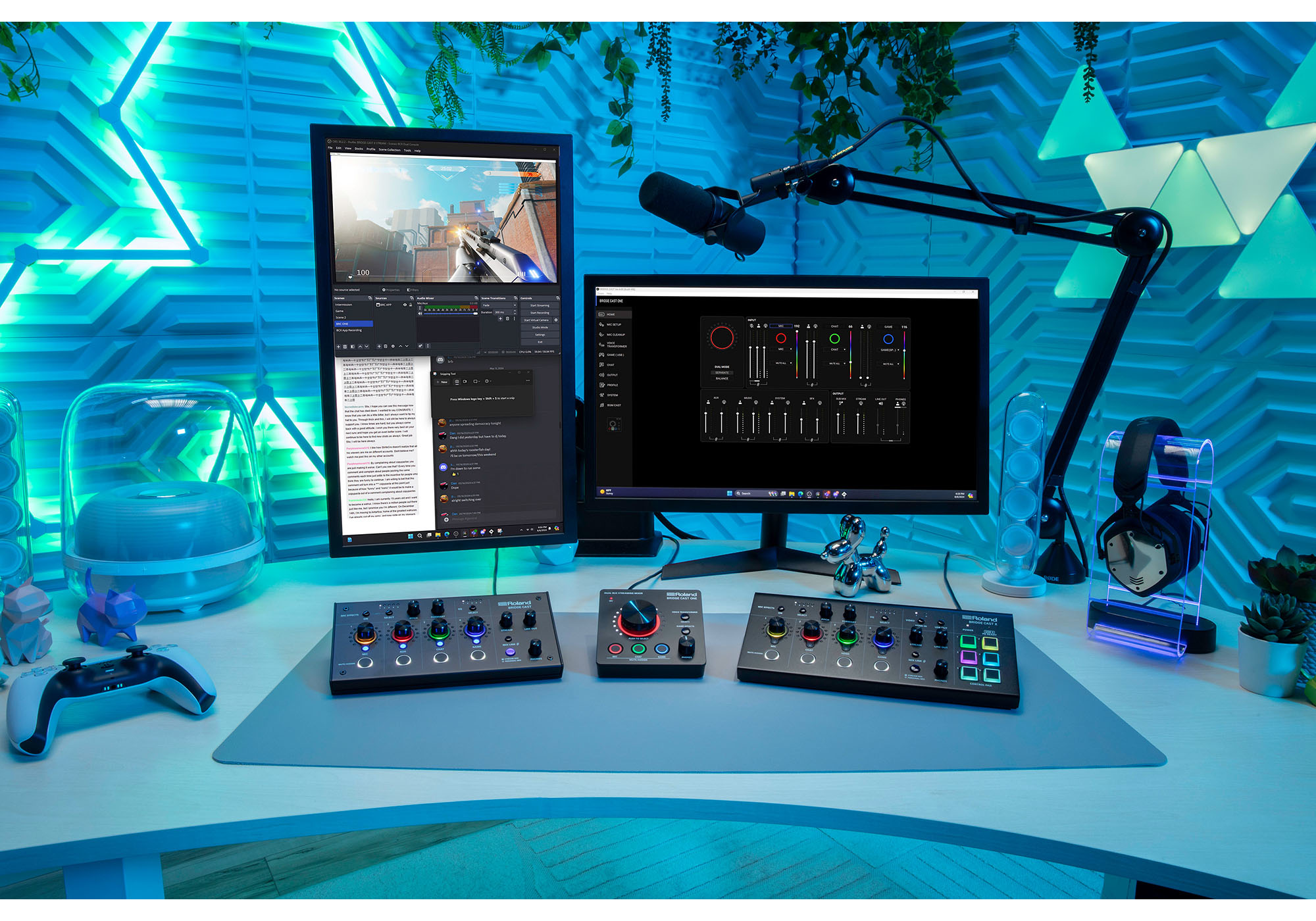
Task: Click Studio Mode in OBS Controls
Action: [x=540, y=328]
